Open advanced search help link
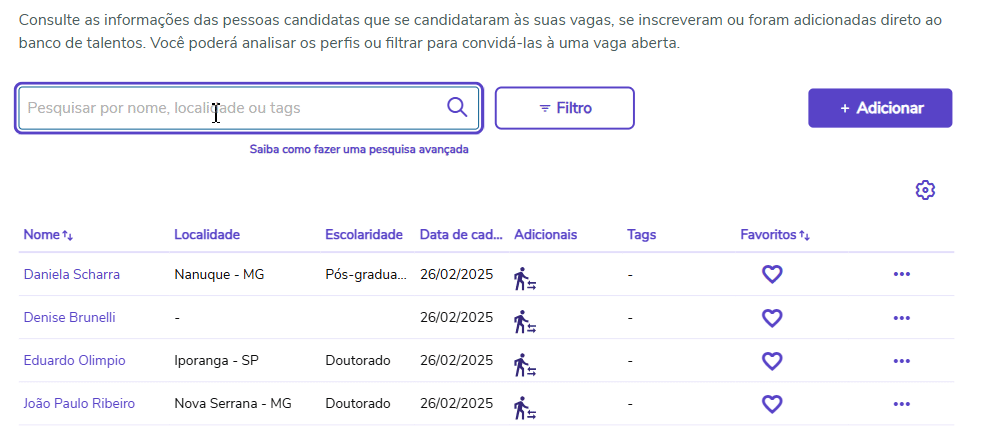Screen dimensions: 988x427 pyautogui.click(x=359, y=150)
